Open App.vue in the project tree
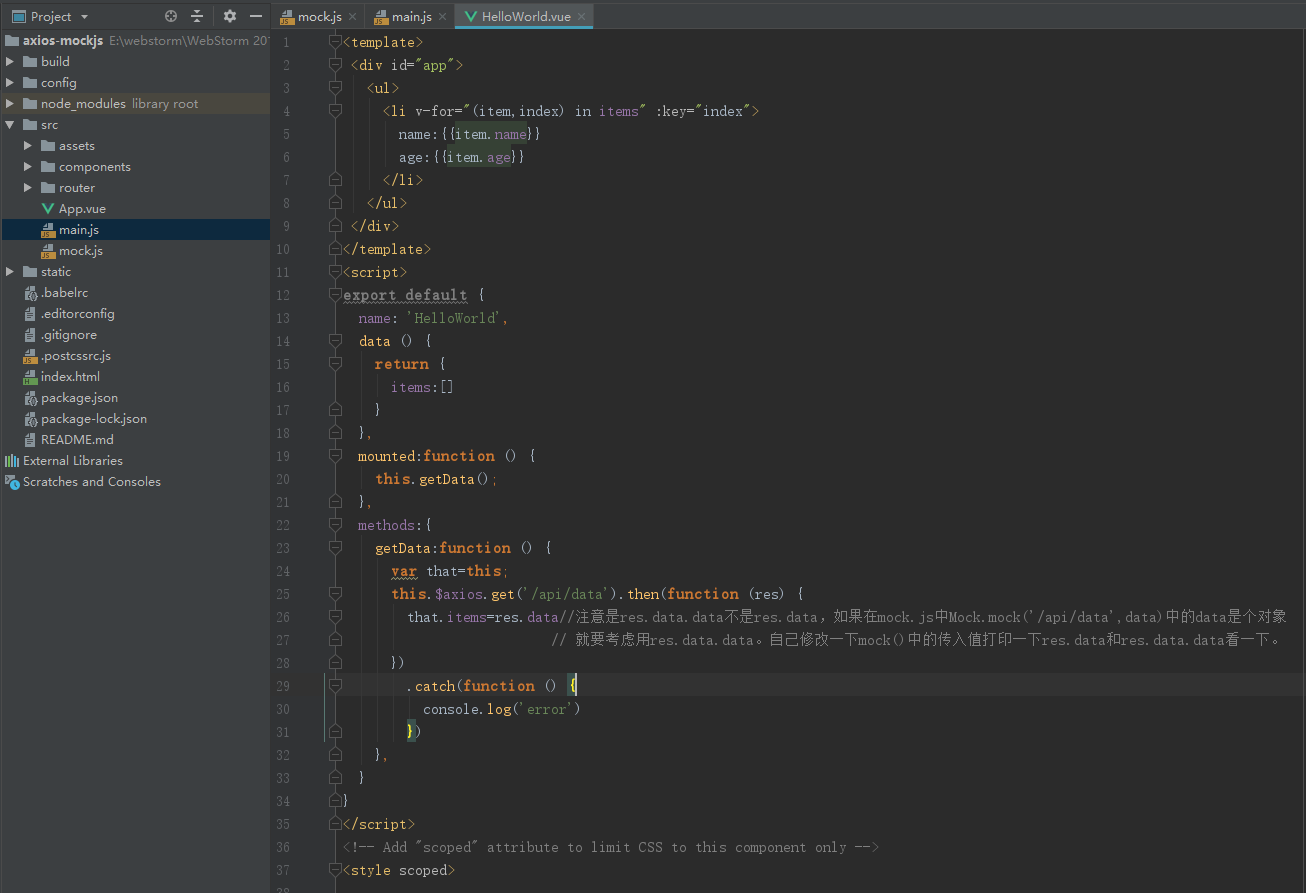The image size is (1306, 893). [82, 209]
